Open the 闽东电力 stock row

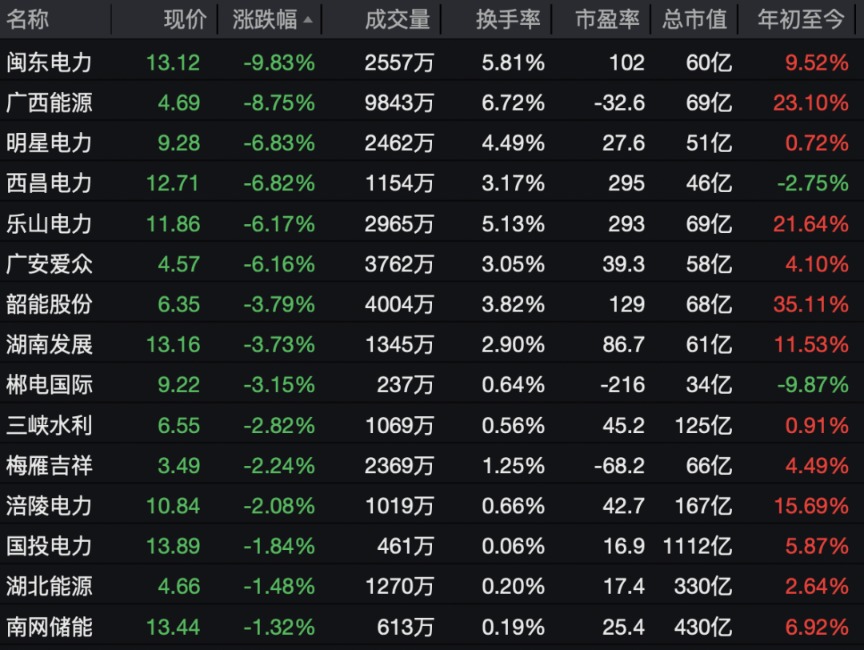click(x=49, y=63)
